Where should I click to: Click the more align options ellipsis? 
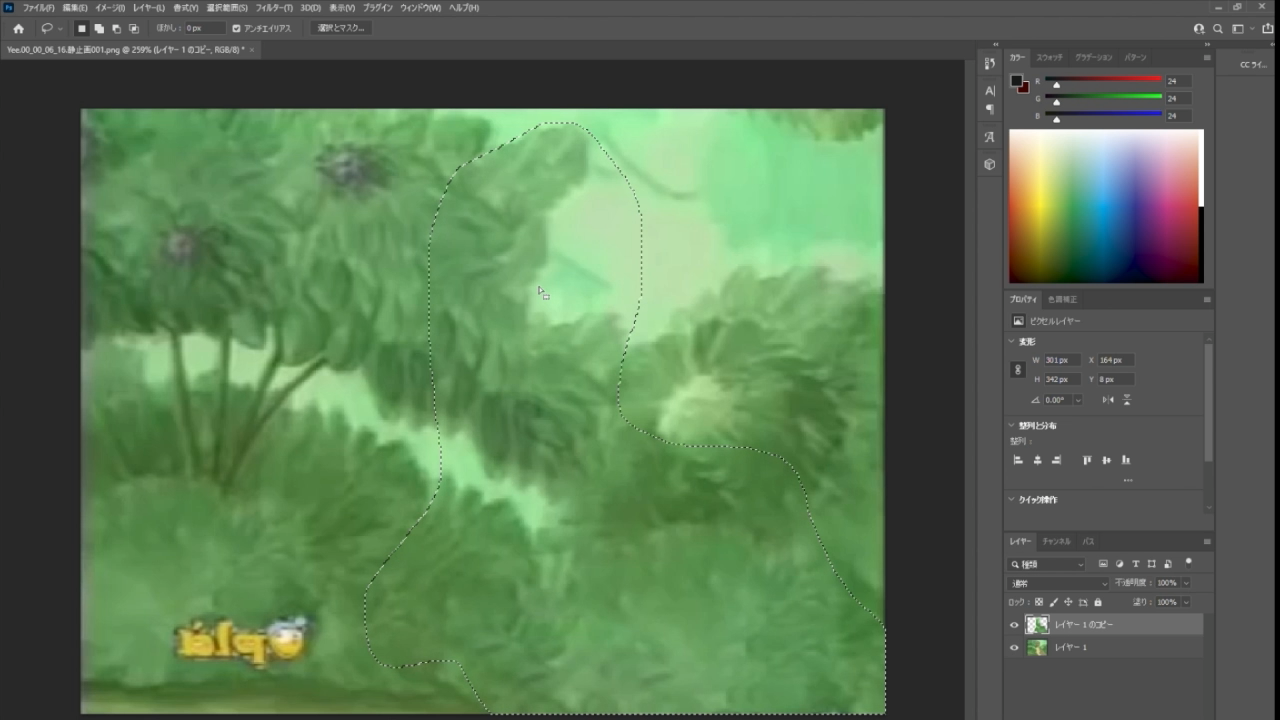(1128, 480)
